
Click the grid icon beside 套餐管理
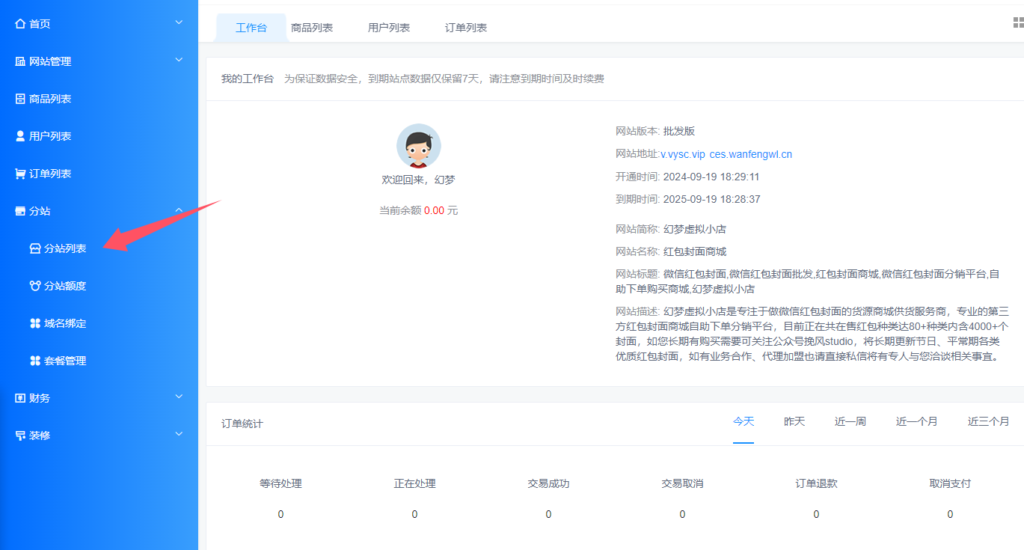point(35,361)
